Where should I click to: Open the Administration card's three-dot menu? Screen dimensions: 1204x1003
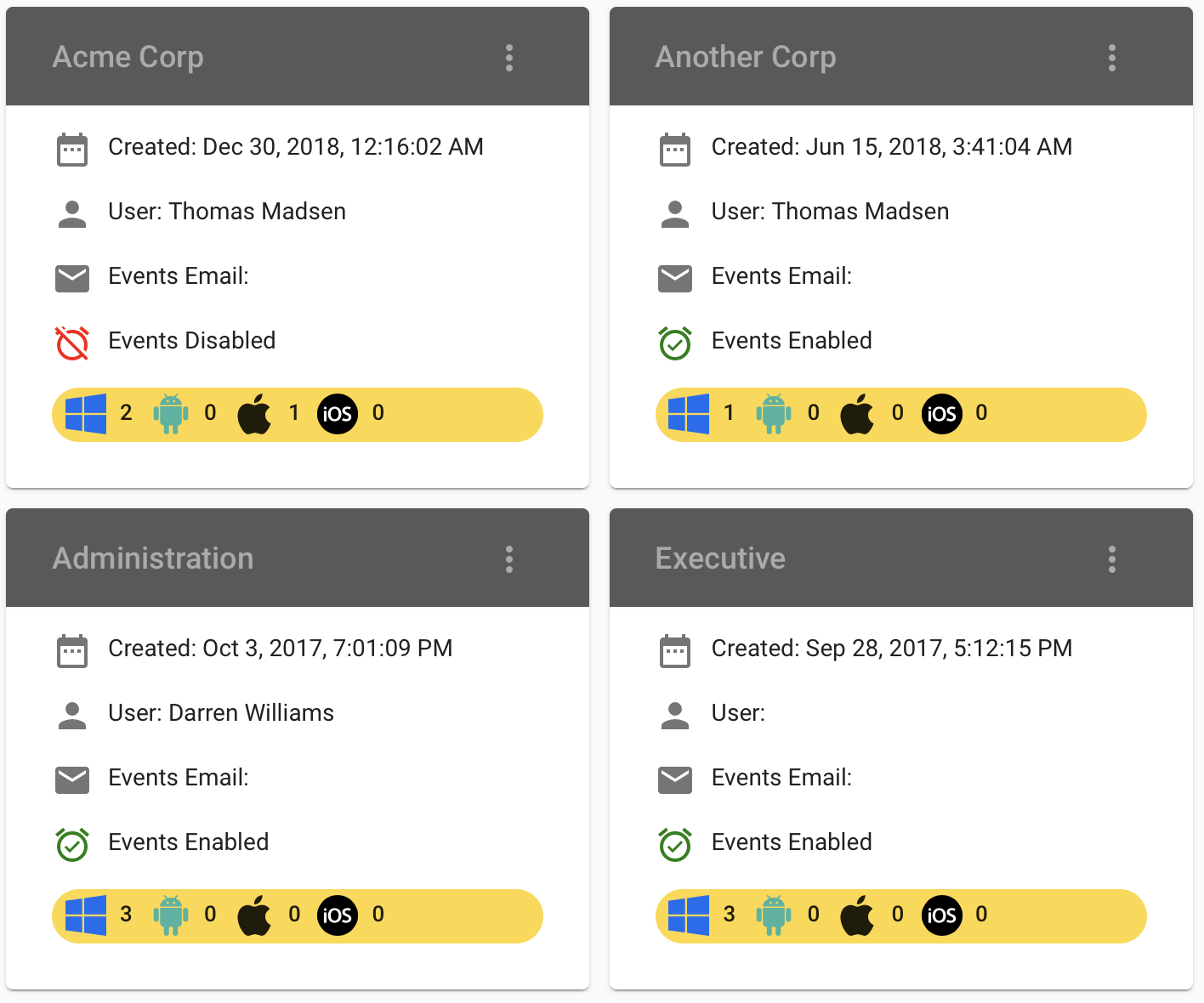pos(509,559)
